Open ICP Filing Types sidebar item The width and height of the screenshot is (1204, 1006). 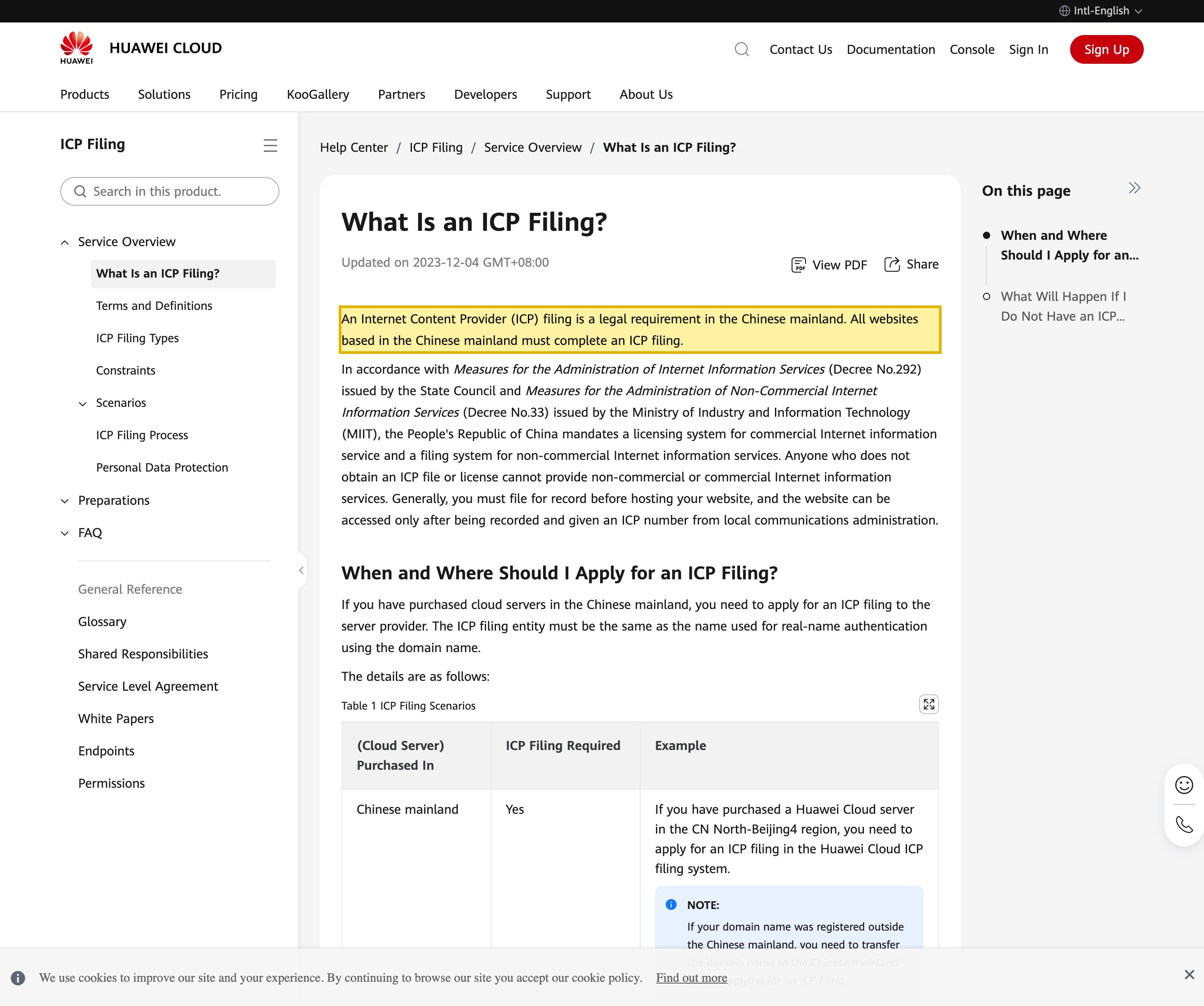137,338
